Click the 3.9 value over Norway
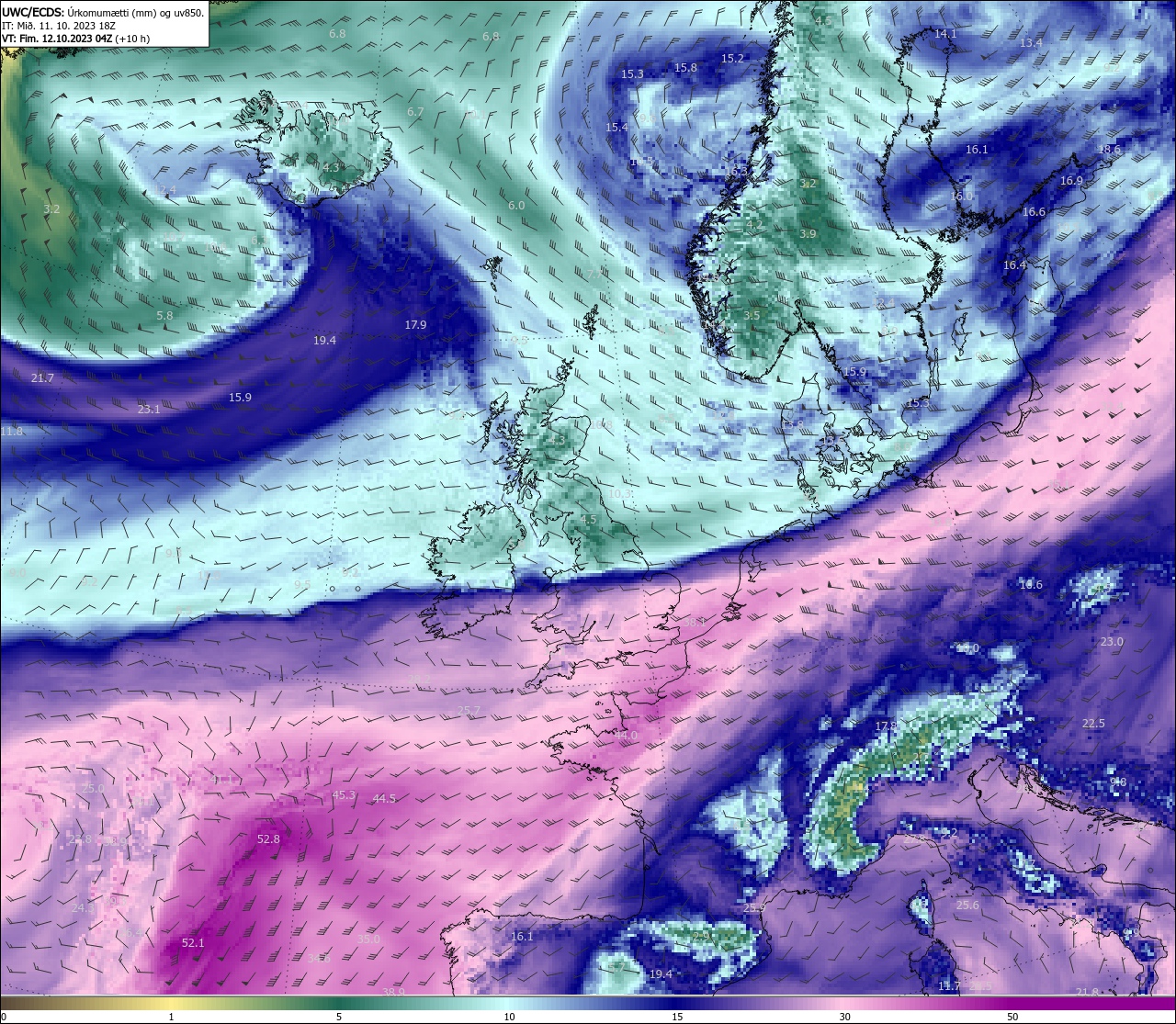This screenshot has width=1176, height=1024. (808, 234)
